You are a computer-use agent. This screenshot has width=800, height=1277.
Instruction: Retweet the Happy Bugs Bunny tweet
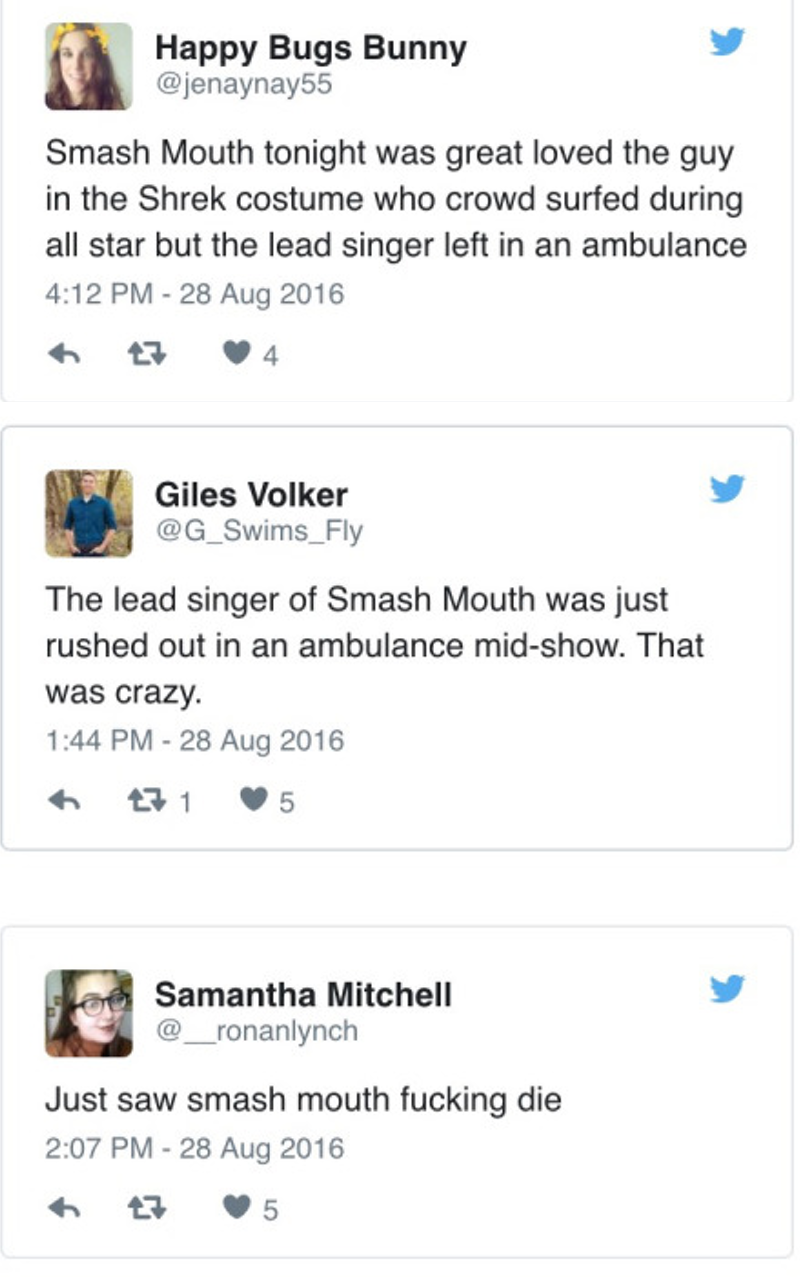pyautogui.click(x=150, y=355)
